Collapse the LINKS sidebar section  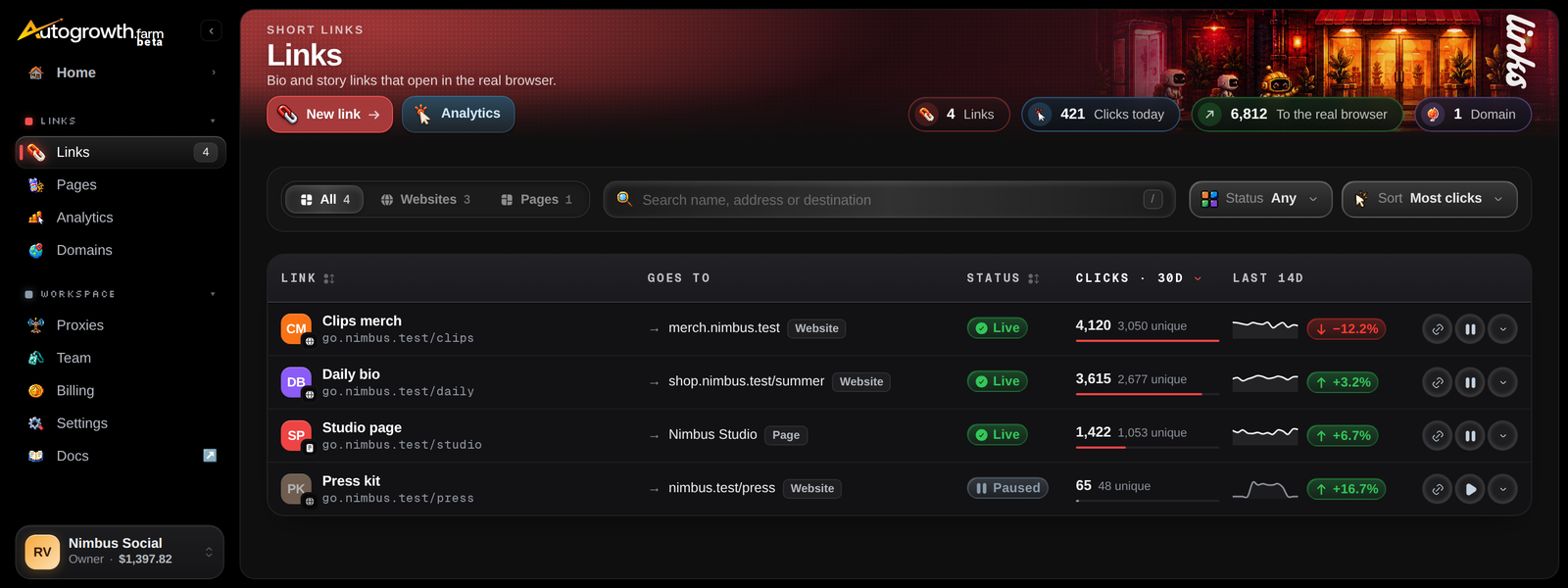pos(213,121)
